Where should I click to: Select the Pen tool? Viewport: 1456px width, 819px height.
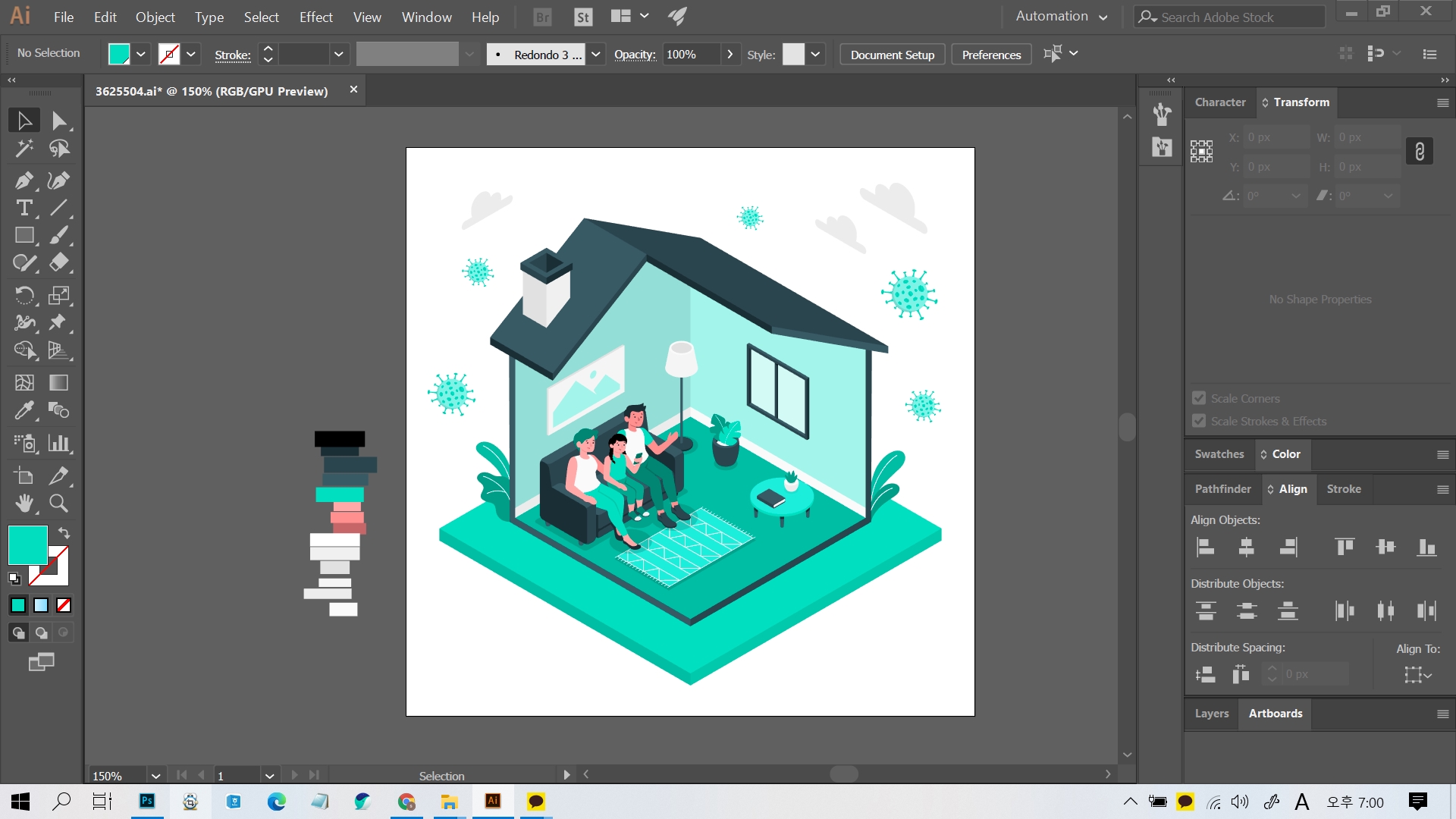click(x=24, y=180)
